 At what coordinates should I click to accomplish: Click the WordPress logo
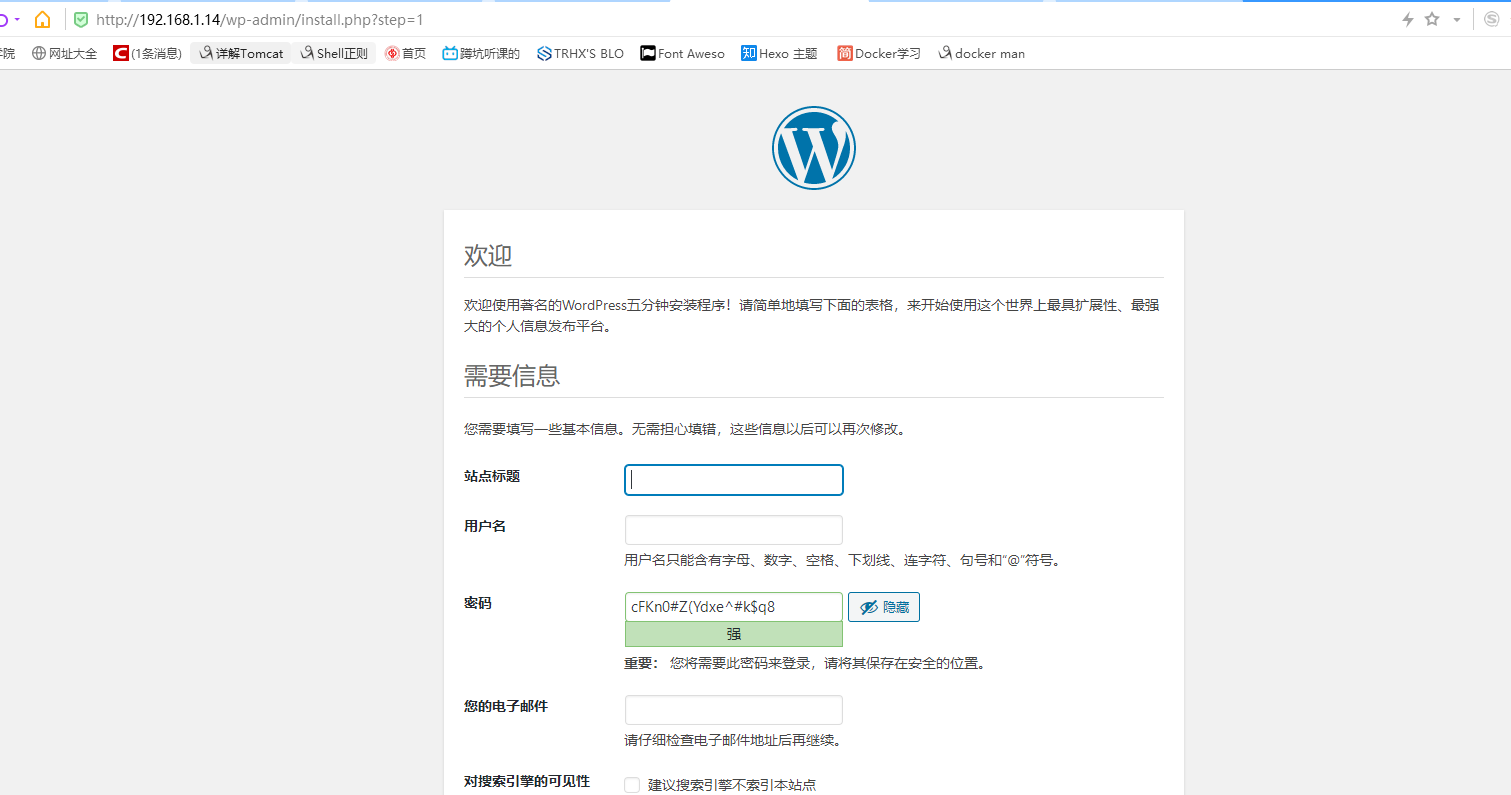(814, 148)
